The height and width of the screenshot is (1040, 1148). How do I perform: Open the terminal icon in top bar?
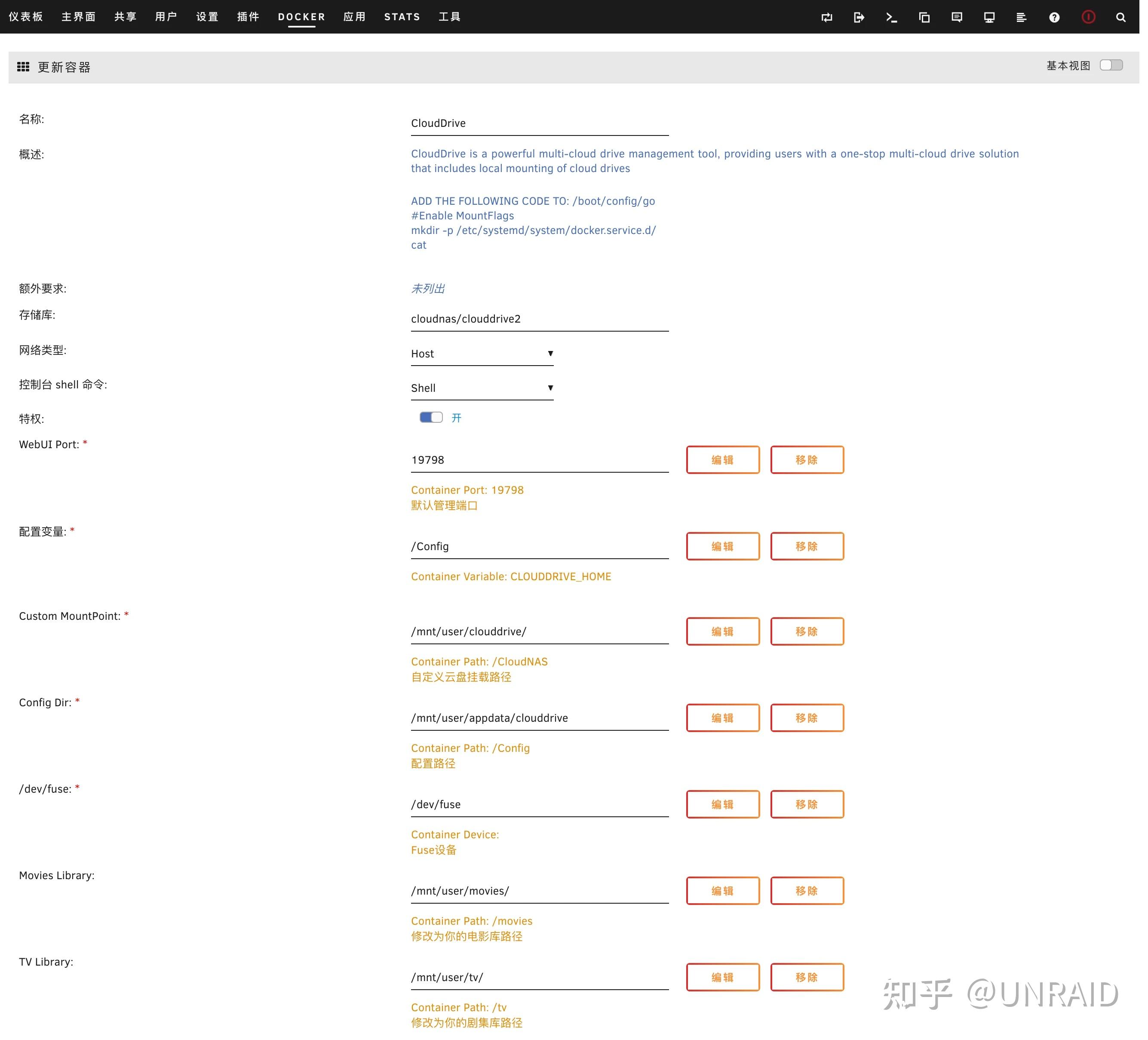point(891,18)
